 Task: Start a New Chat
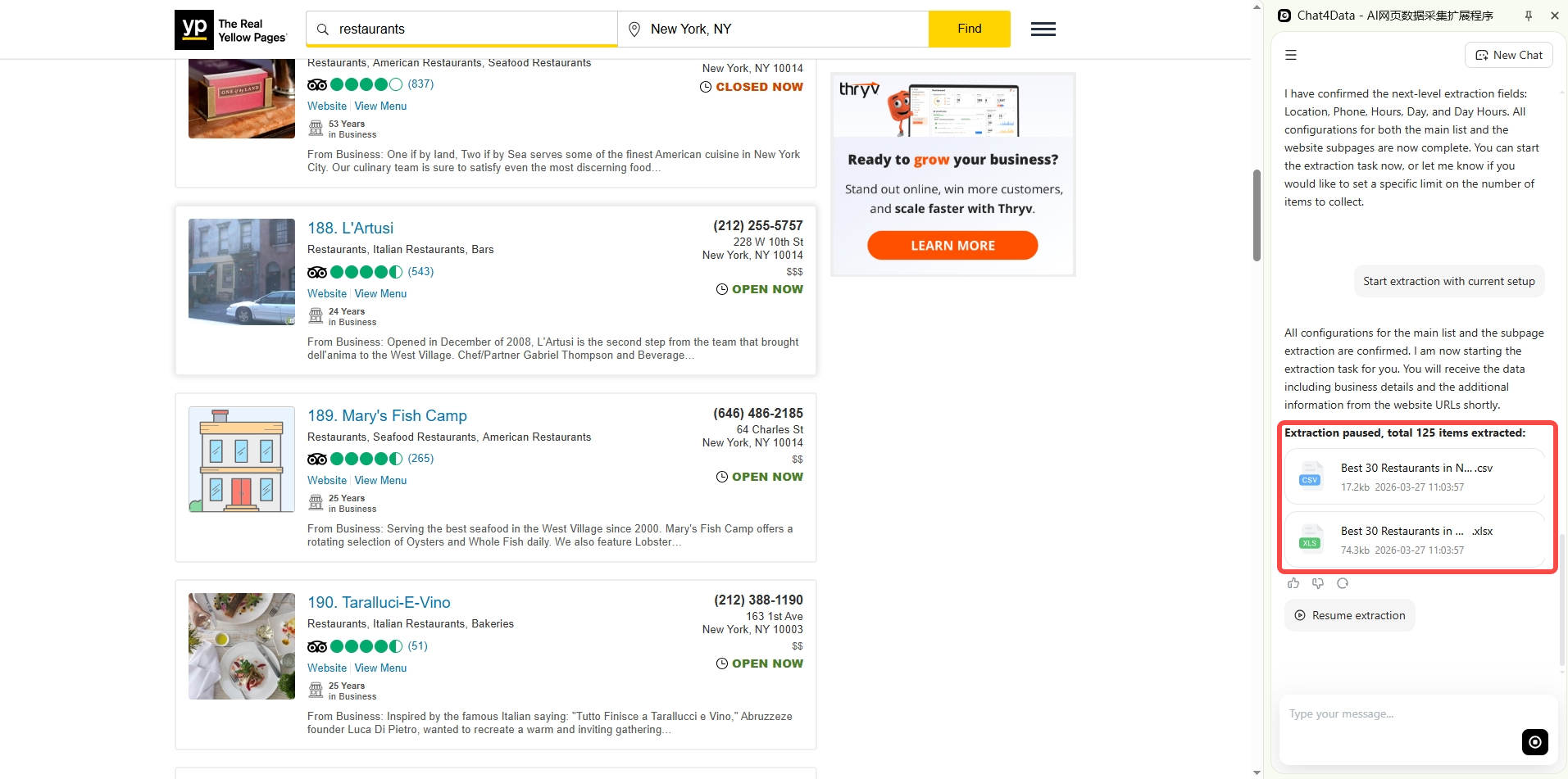(1508, 55)
